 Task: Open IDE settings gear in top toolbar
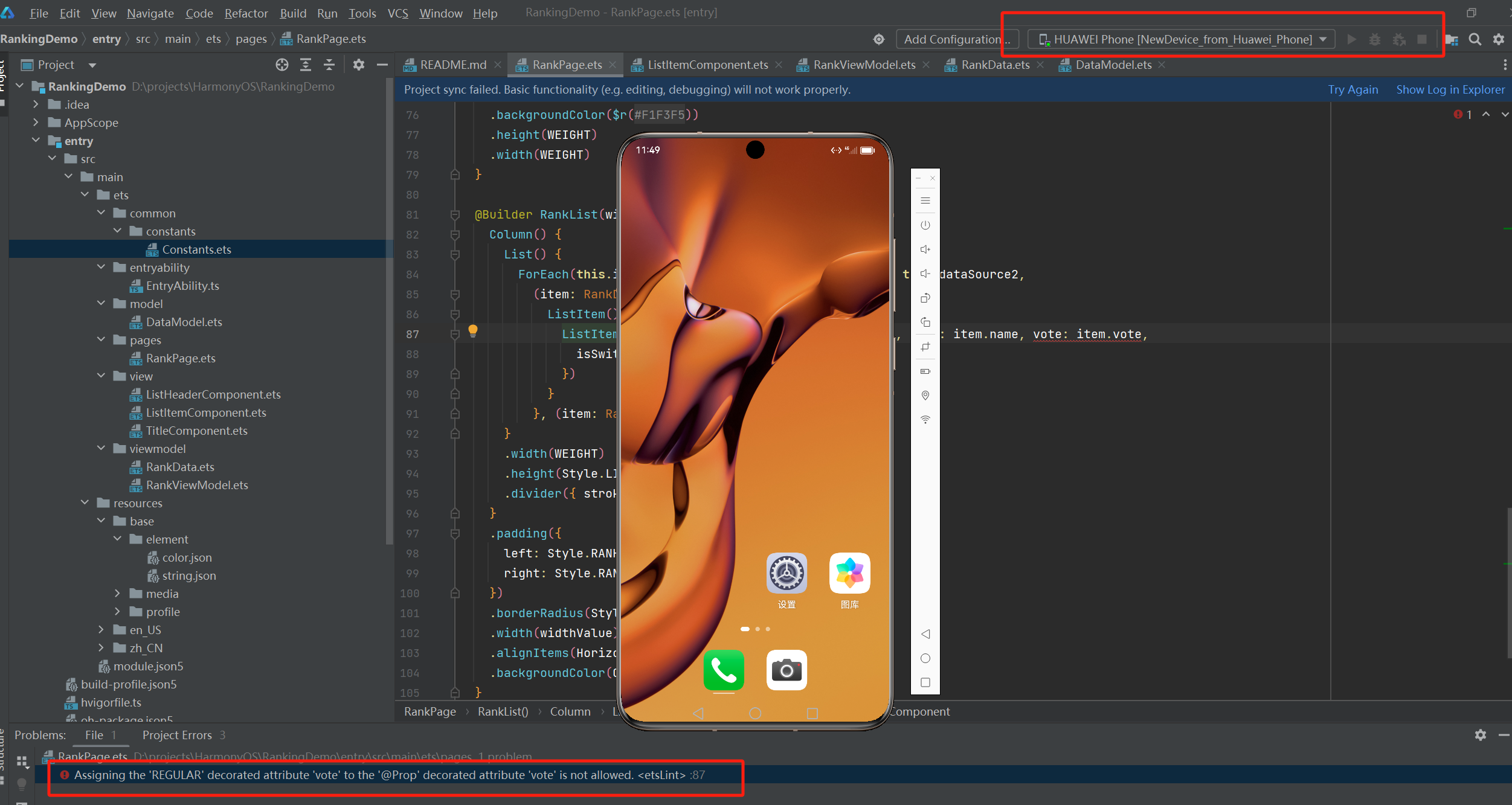pyautogui.click(x=1499, y=39)
